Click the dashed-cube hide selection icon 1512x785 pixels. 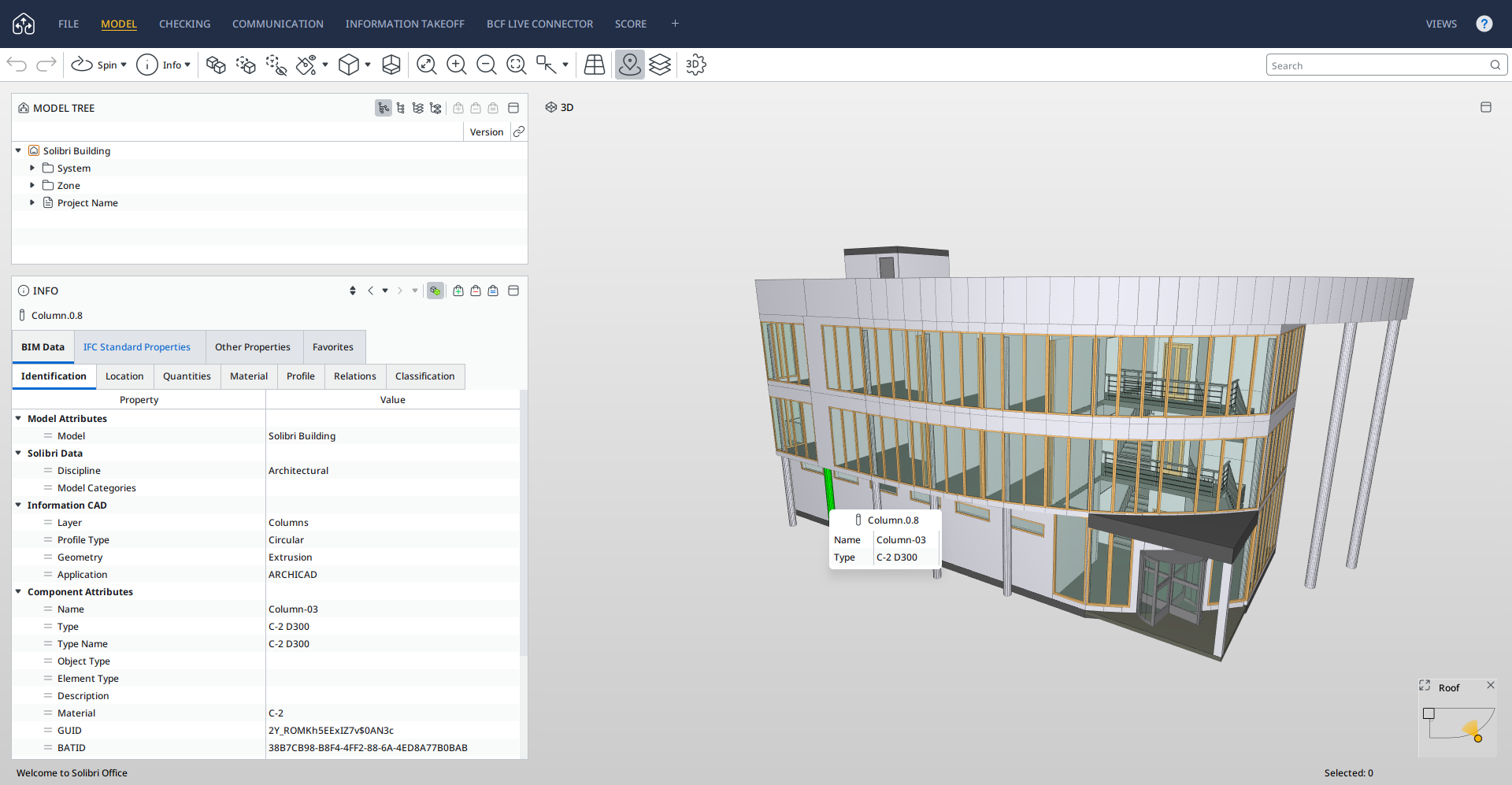click(x=276, y=65)
